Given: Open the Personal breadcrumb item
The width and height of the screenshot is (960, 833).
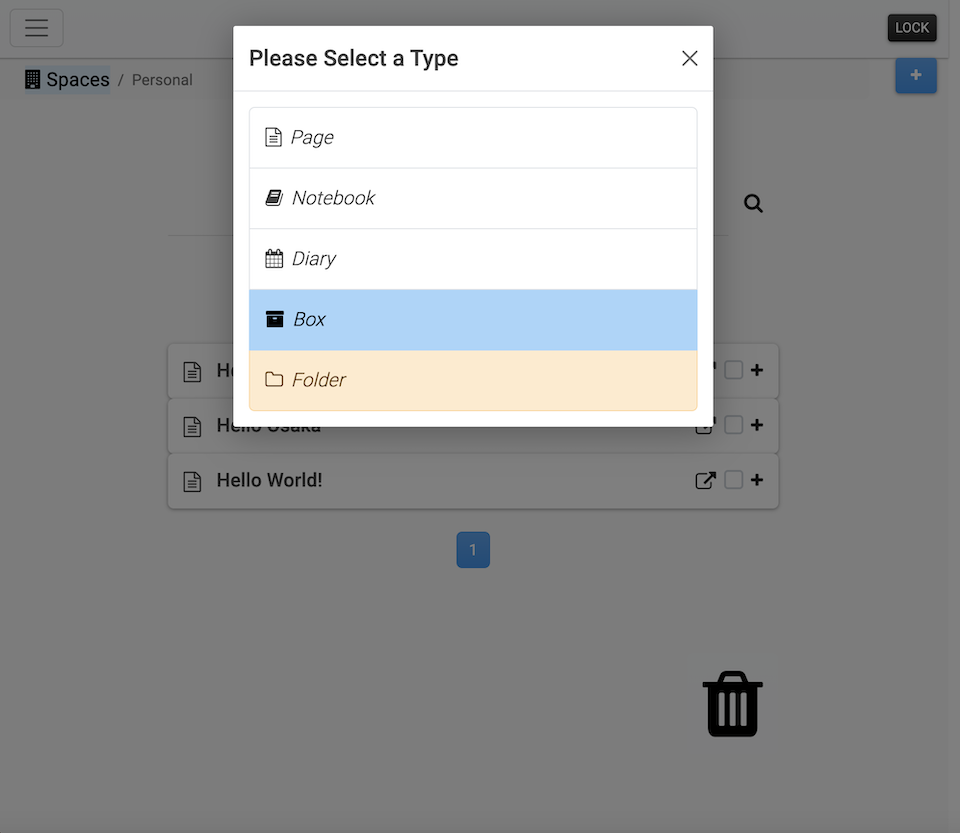Looking at the screenshot, I should click(162, 79).
